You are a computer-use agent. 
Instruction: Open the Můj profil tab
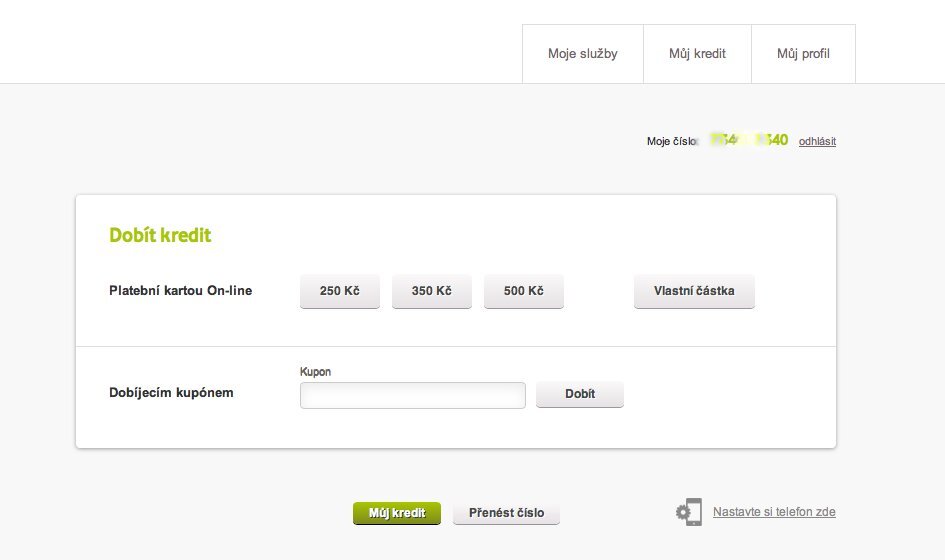[x=803, y=54]
